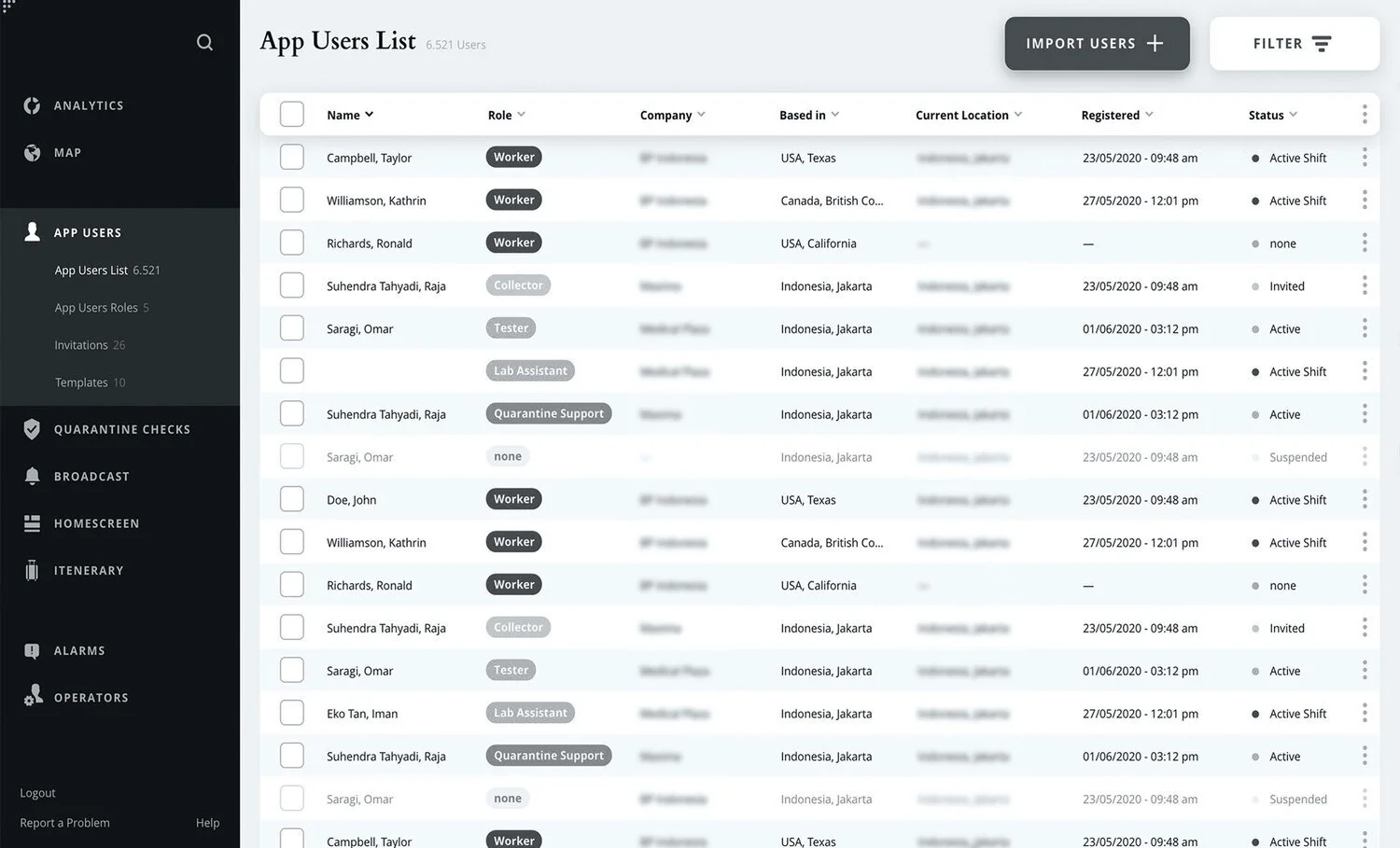Click the Analytics pie chart icon

click(x=32, y=105)
